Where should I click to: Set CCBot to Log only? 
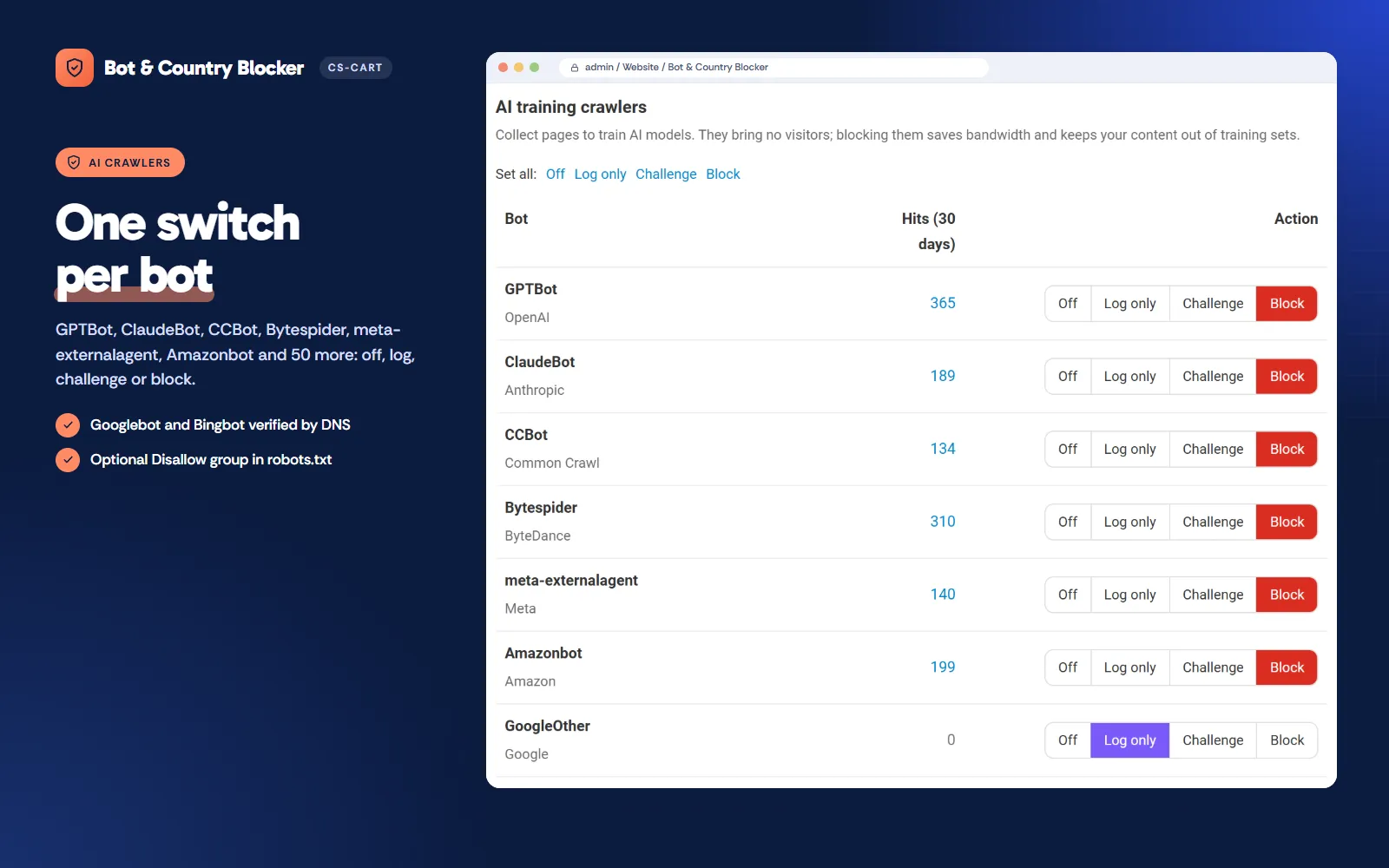pos(1130,450)
